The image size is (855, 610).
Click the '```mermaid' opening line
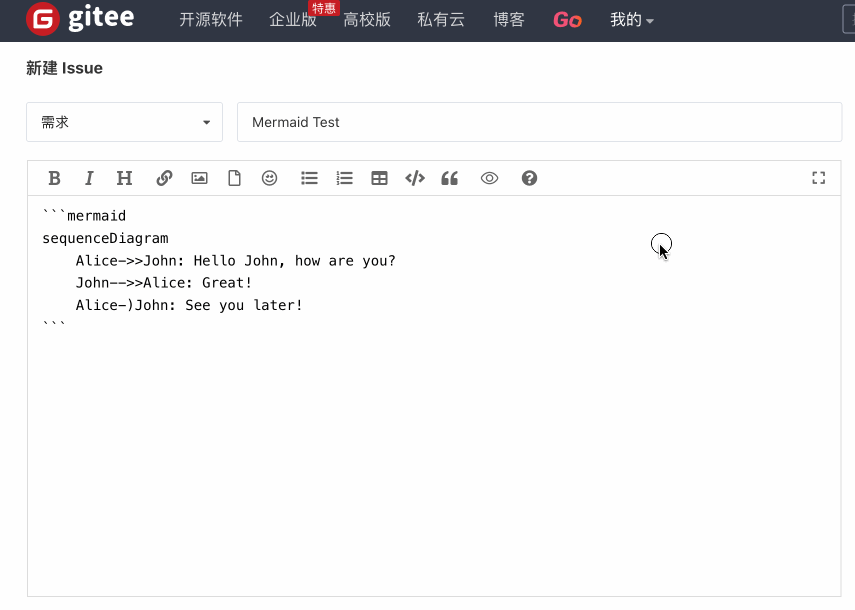pyautogui.click(x=84, y=216)
